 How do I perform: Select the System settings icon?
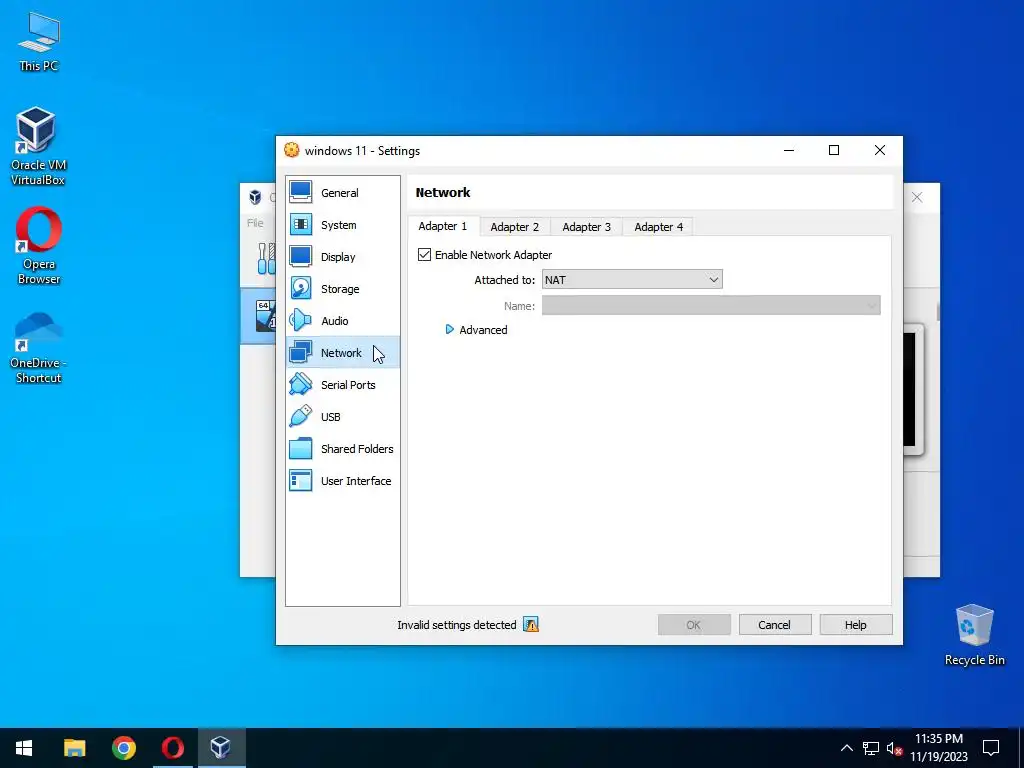coord(300,225)
